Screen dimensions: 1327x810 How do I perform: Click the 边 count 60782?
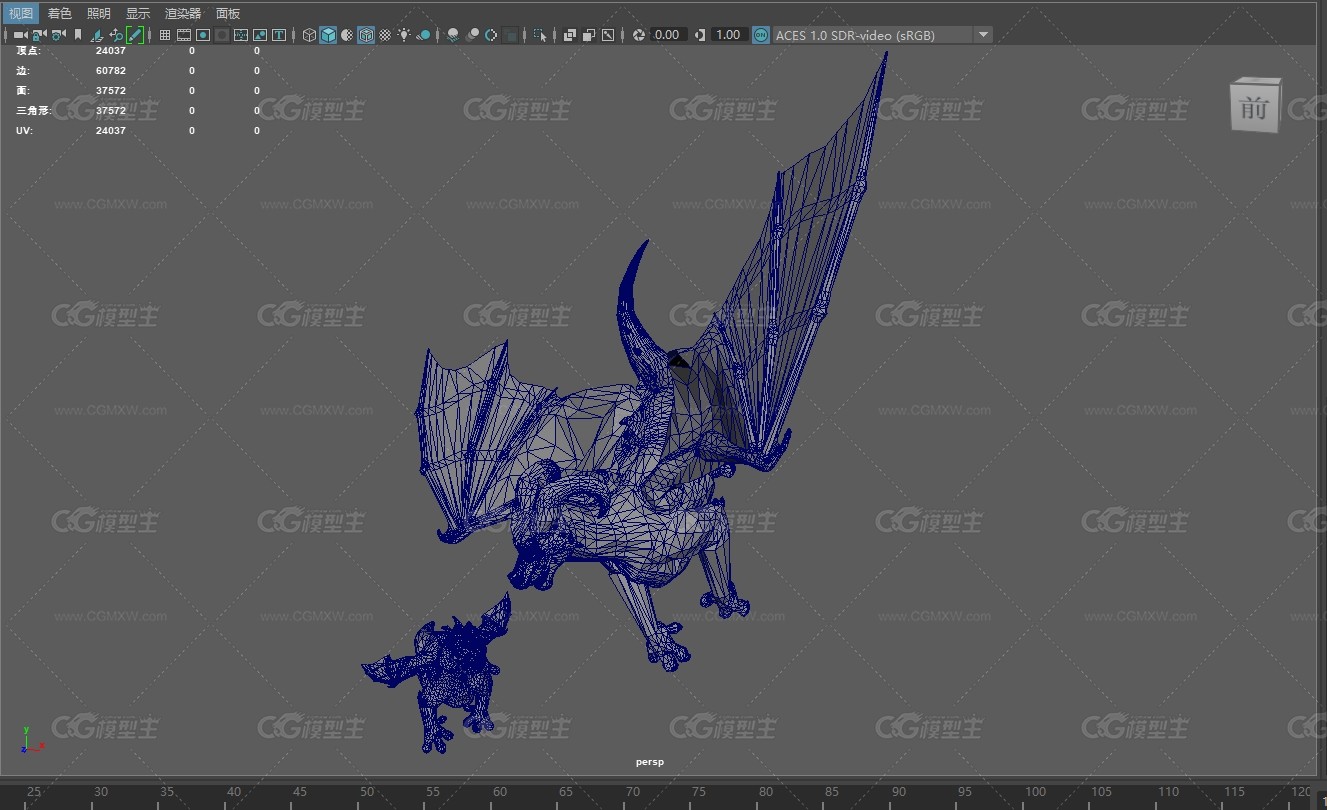tap(111, 70)
